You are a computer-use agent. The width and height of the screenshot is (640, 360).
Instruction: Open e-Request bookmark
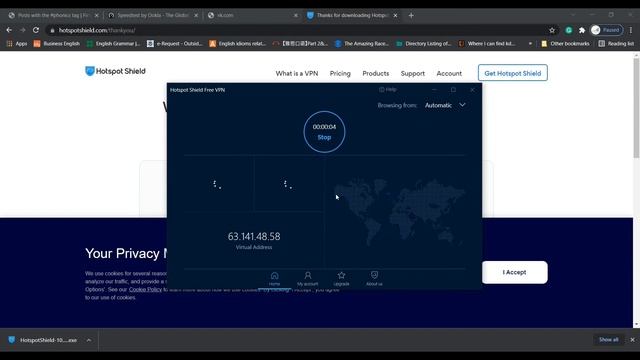pos(175,44)
